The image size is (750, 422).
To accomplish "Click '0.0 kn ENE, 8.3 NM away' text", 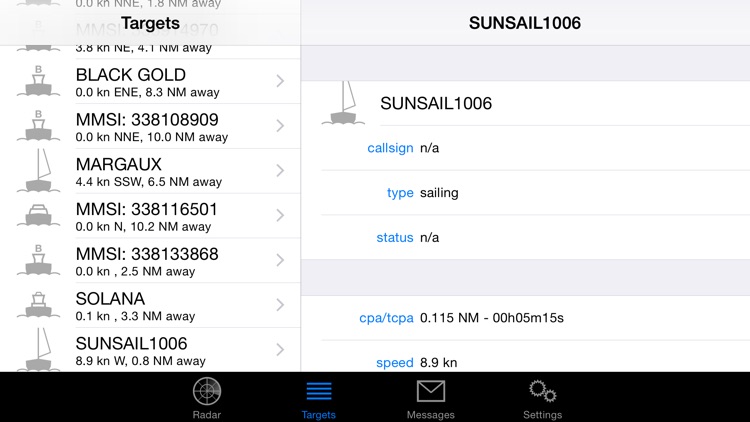I will coord(147,92).
